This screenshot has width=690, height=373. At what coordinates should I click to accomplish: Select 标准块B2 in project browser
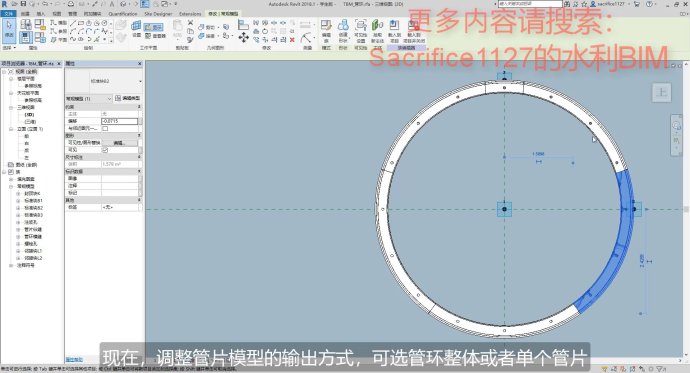coord(33,208)
